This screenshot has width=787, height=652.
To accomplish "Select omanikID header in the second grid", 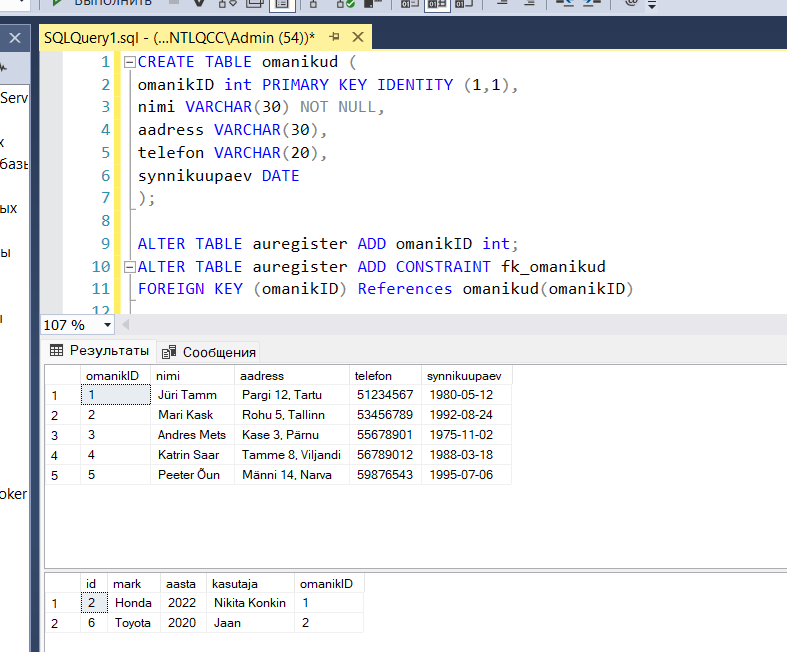I will coord(329,584).
